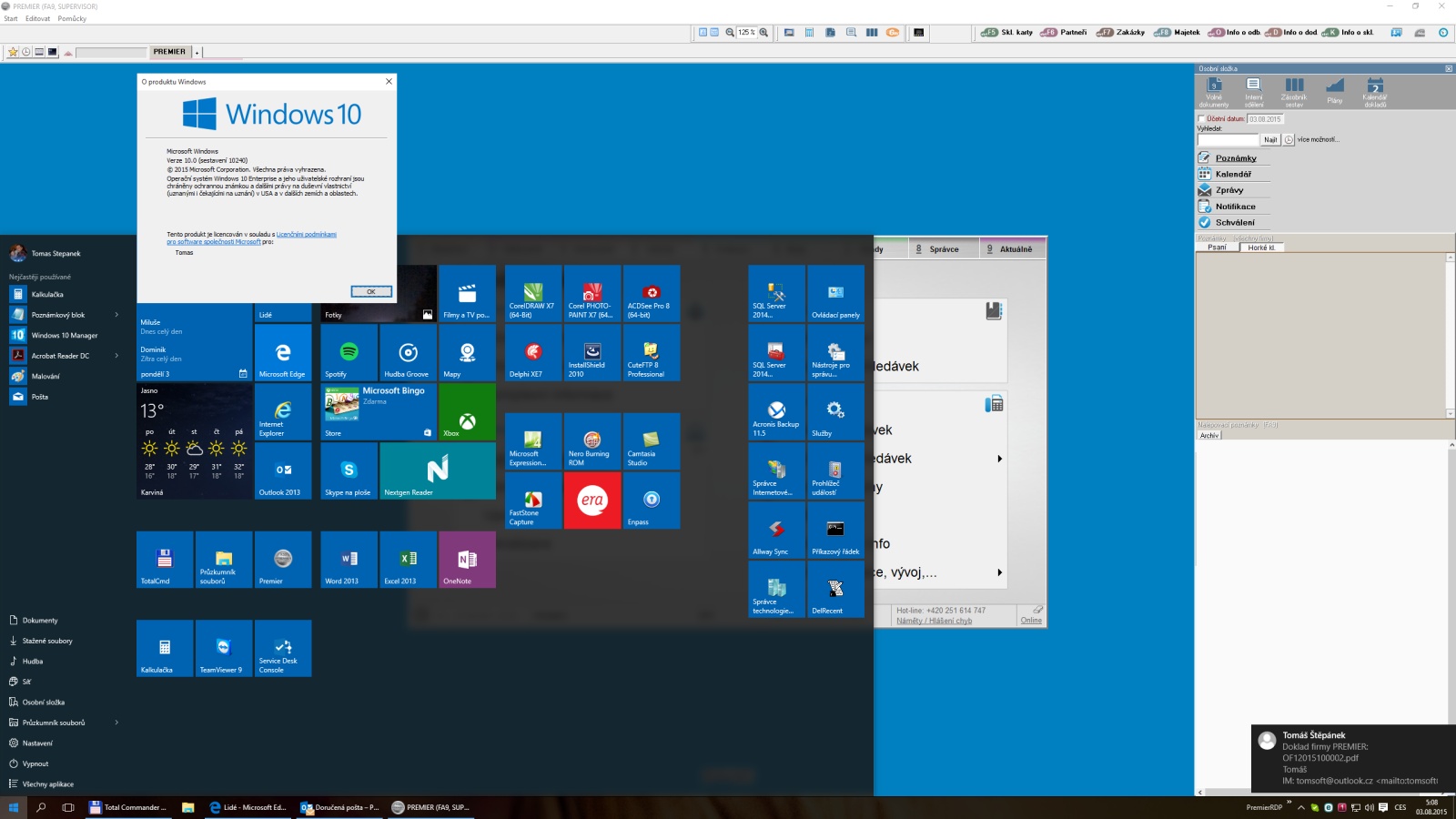Image resolution: width=1456 pixels, height=819 pixels.
Task: Open the Xbox tile
Action: [x=467, y=411]
